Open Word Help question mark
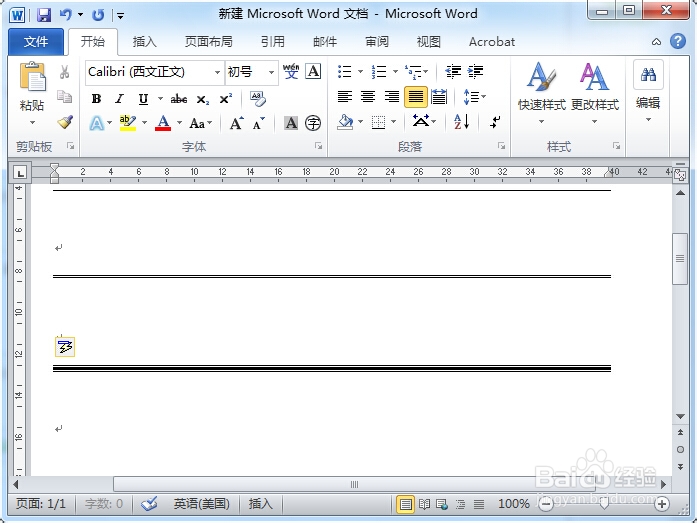The image size is (697, 523). [x=678, y=41]
